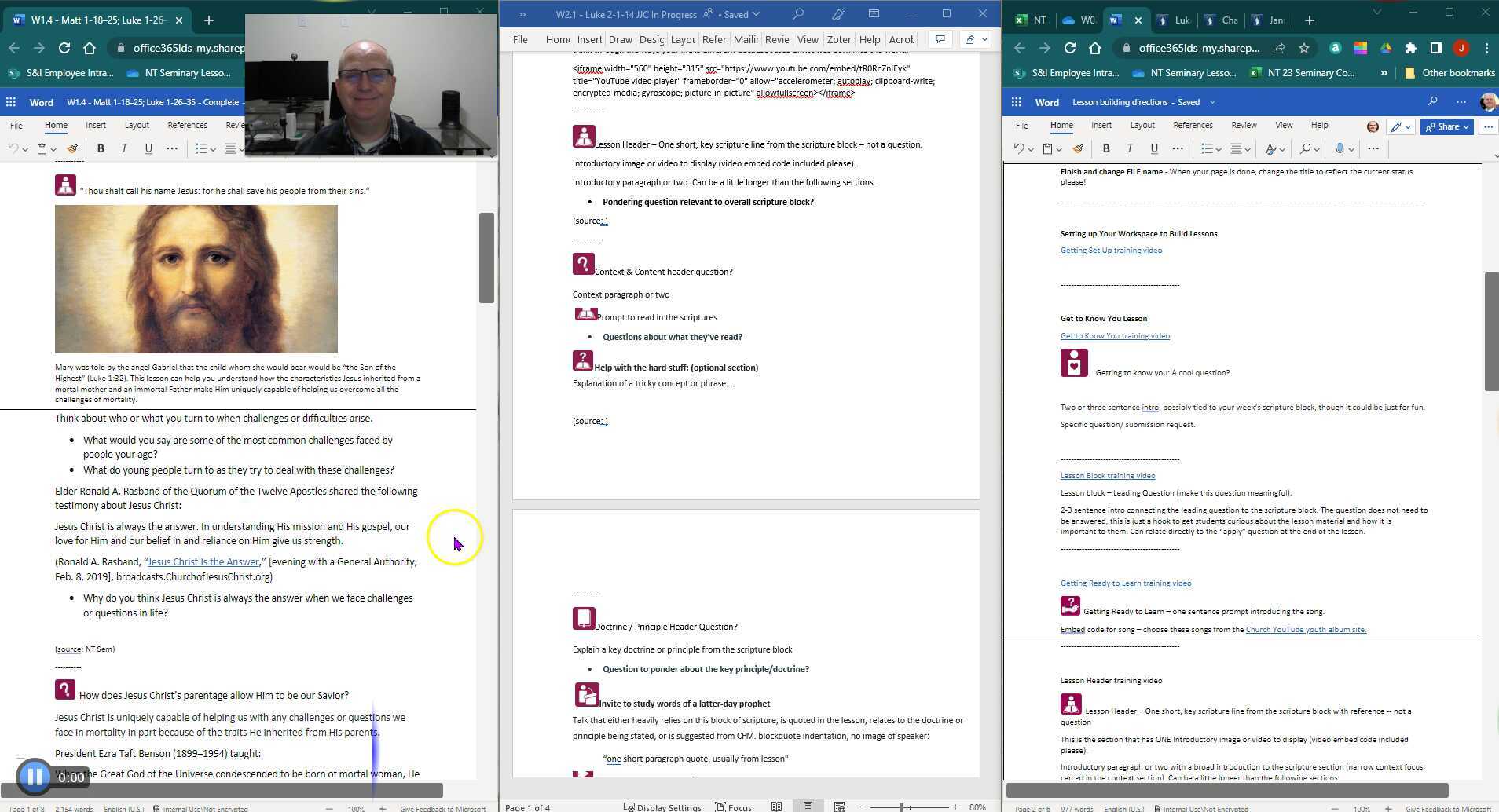Viewport: 1499px width, 812px height.
Task: Toggle Italic in the left Word toolbar
Action: point(124,149)
